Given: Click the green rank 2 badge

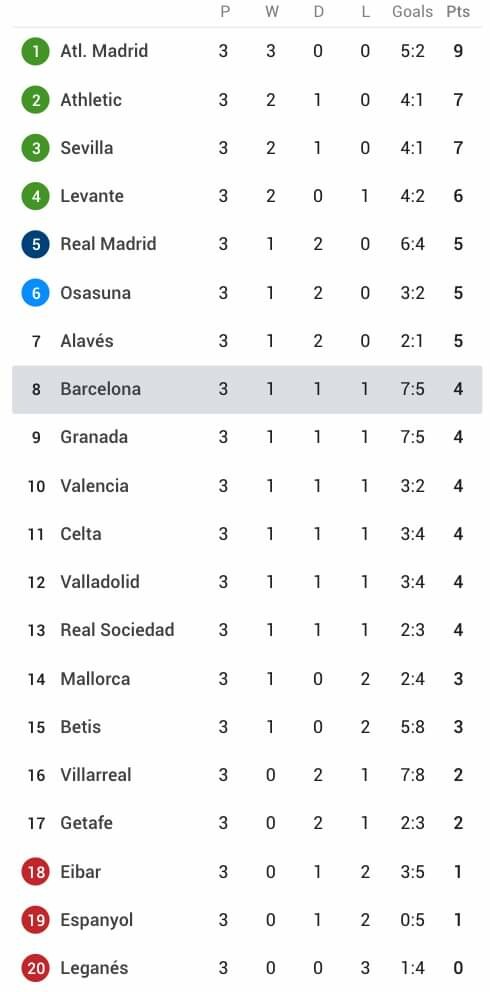Looking at the screenshot, I should (35, 99).
